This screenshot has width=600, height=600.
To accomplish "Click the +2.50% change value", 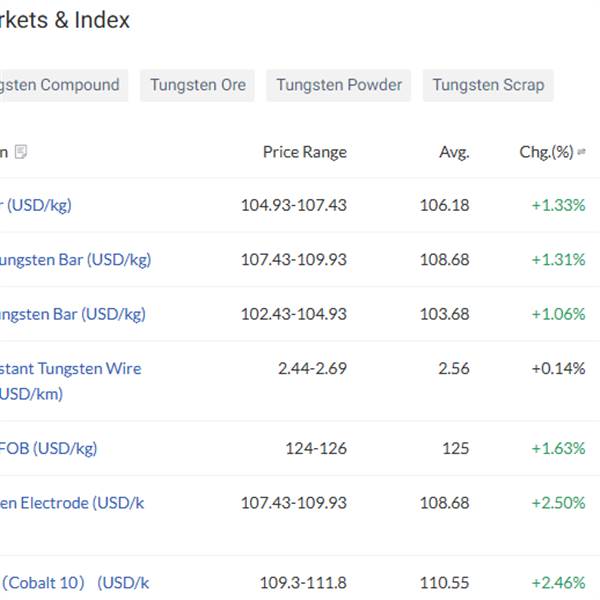I will (558, 502).
